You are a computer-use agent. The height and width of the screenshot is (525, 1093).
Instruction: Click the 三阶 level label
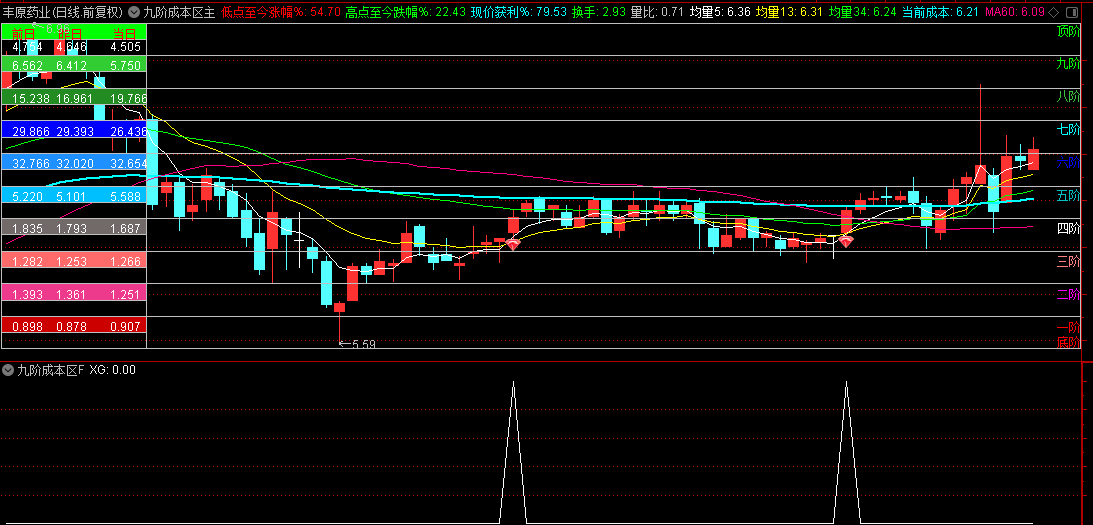[1068, 261]
